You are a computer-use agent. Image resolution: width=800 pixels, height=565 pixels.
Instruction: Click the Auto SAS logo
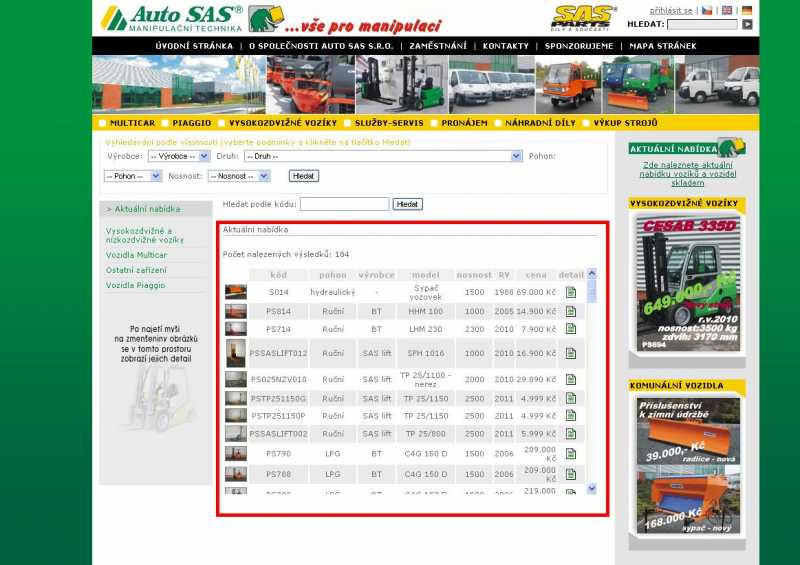(171, 18)
